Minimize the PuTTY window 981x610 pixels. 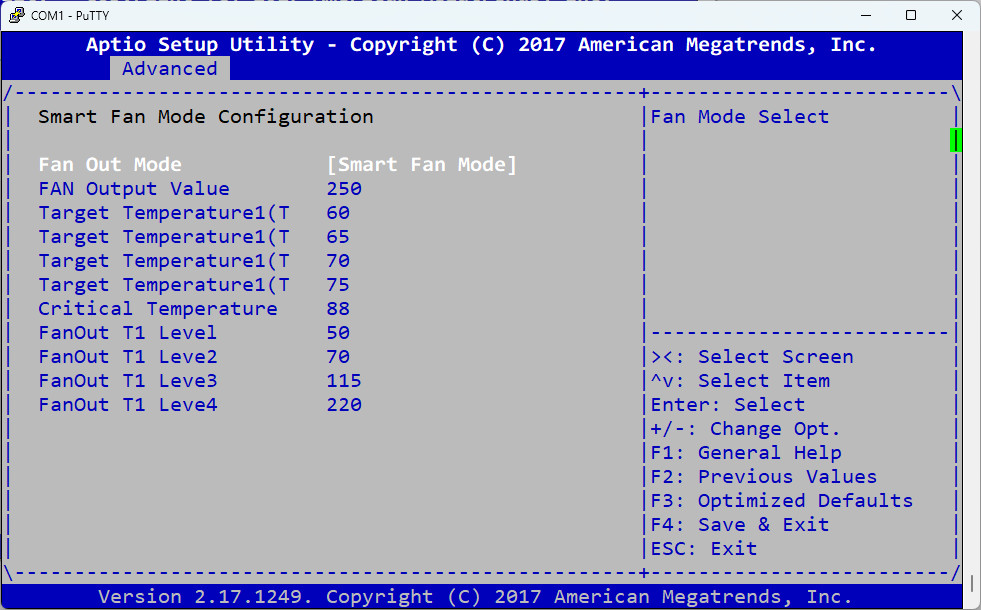click(866, 15)
